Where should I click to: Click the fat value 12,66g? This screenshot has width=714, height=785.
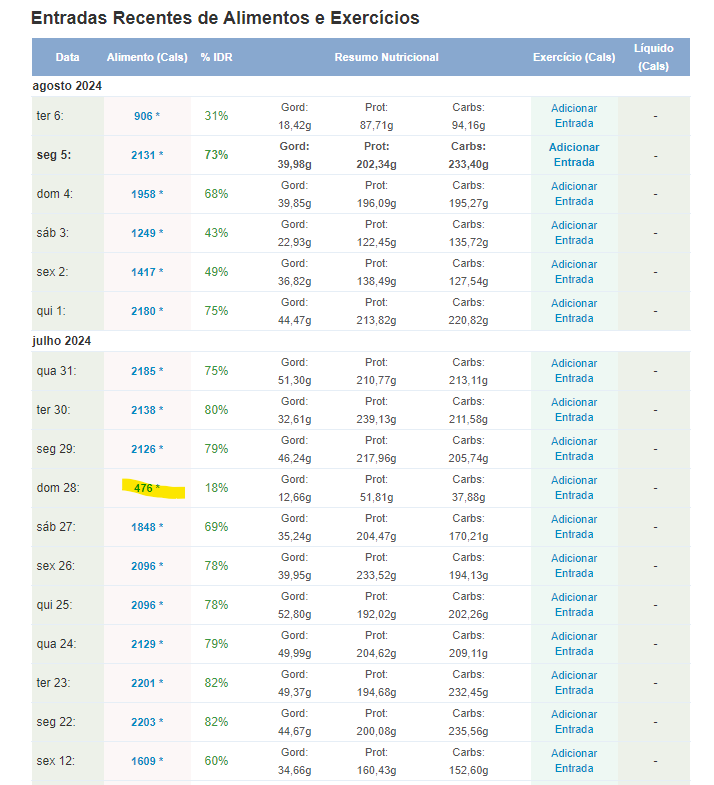[x=294, y=498]
